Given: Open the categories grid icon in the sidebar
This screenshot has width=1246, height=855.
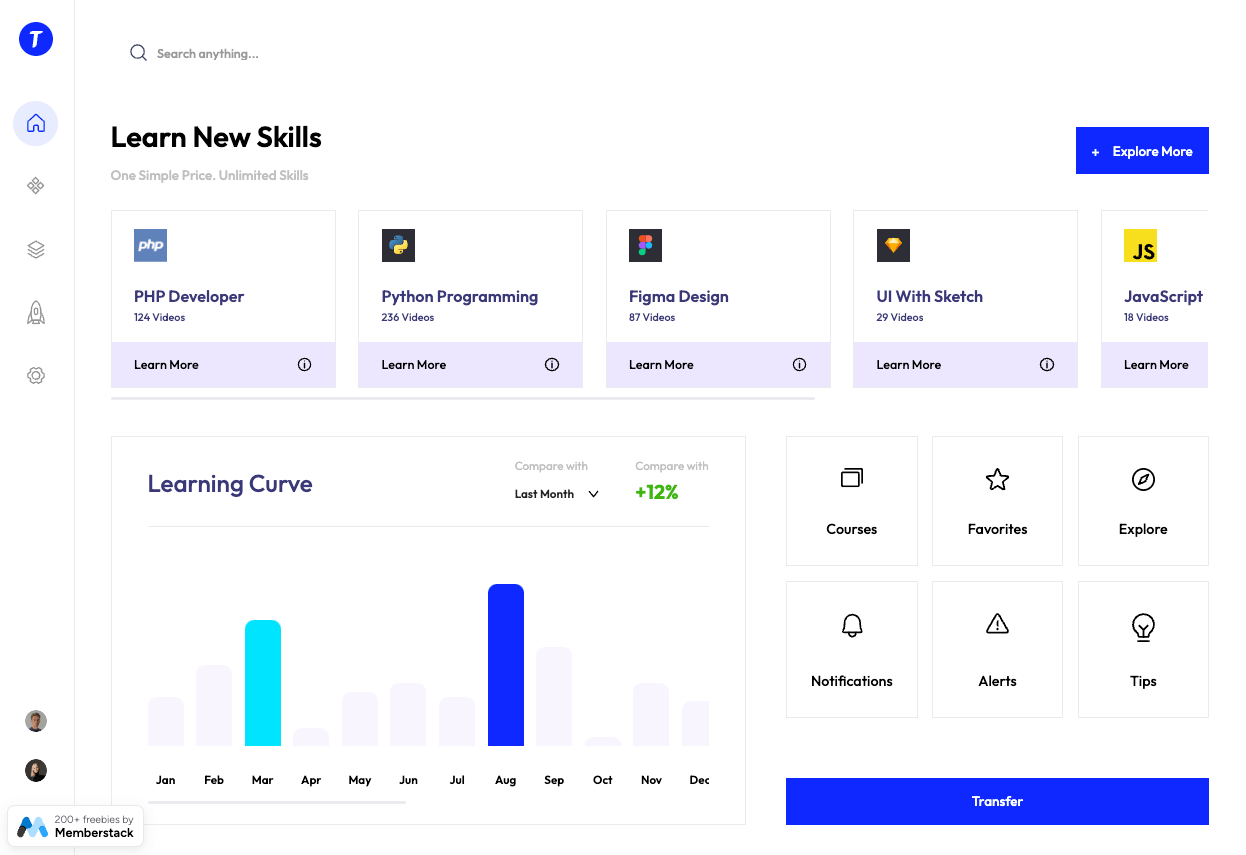Looking at the screenshot, I should (35, 186).
